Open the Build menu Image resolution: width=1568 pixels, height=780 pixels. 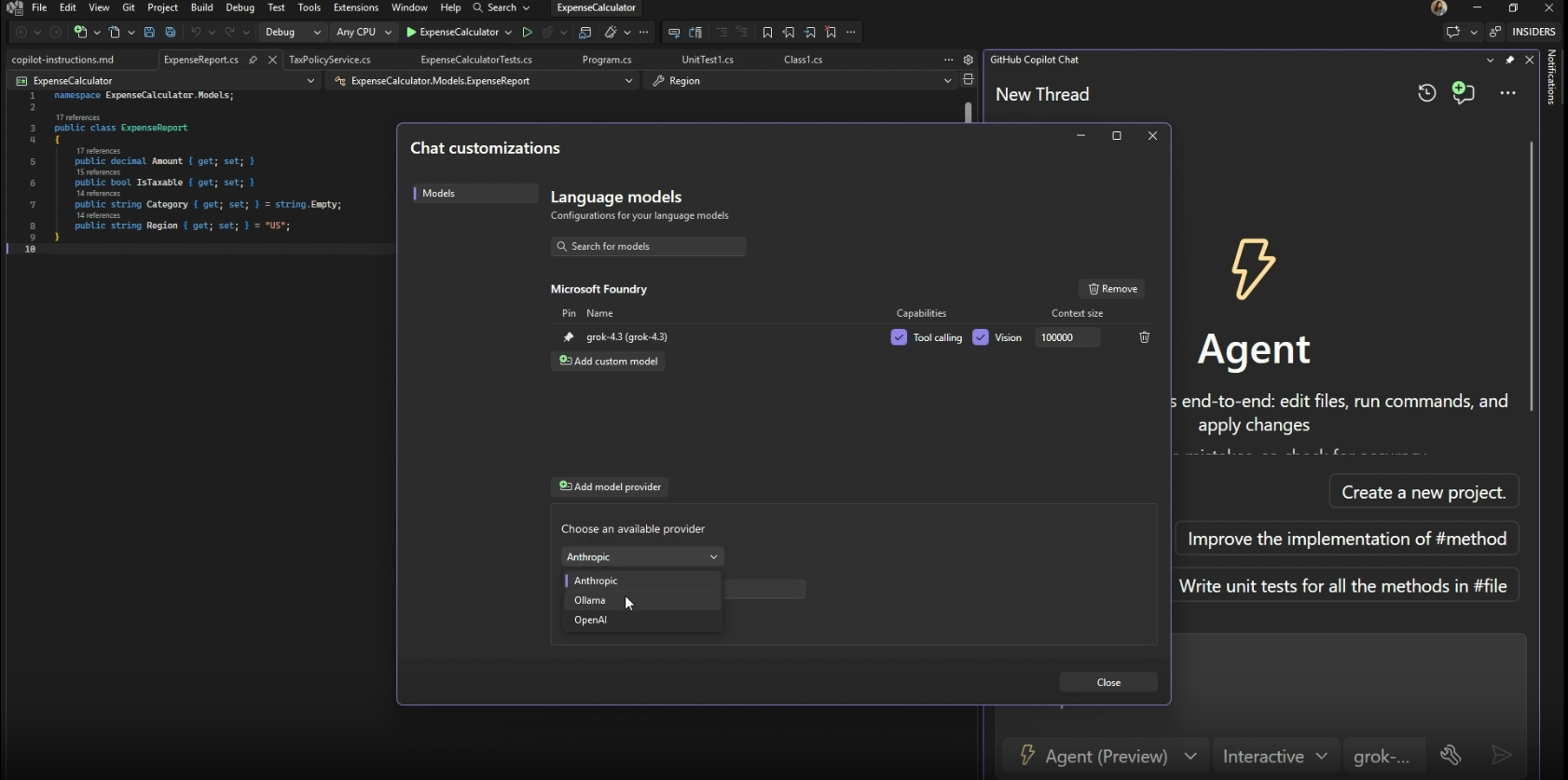(202, 7)
